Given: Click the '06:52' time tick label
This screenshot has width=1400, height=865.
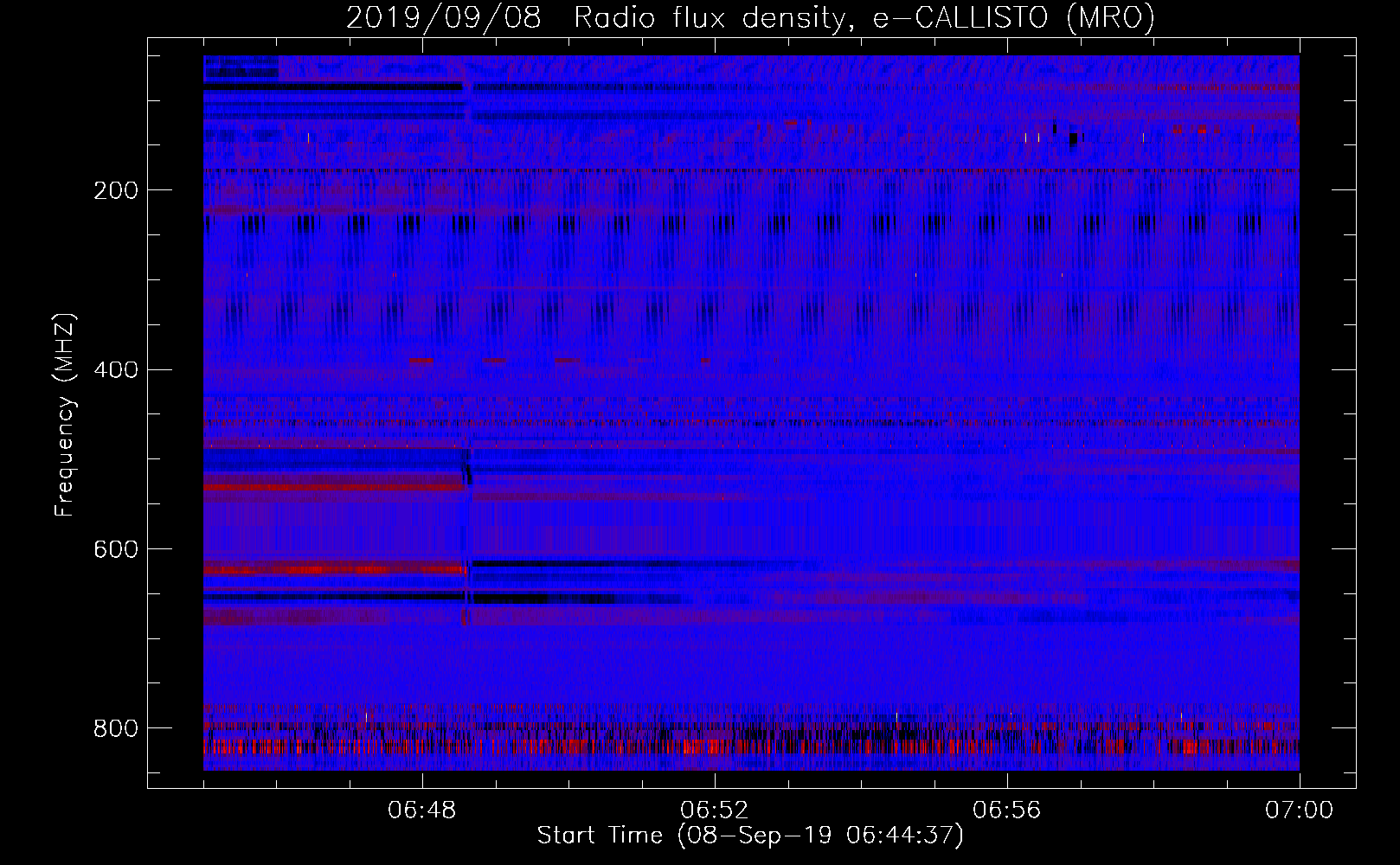Looking at the screenshot, I should click(715, 811).
